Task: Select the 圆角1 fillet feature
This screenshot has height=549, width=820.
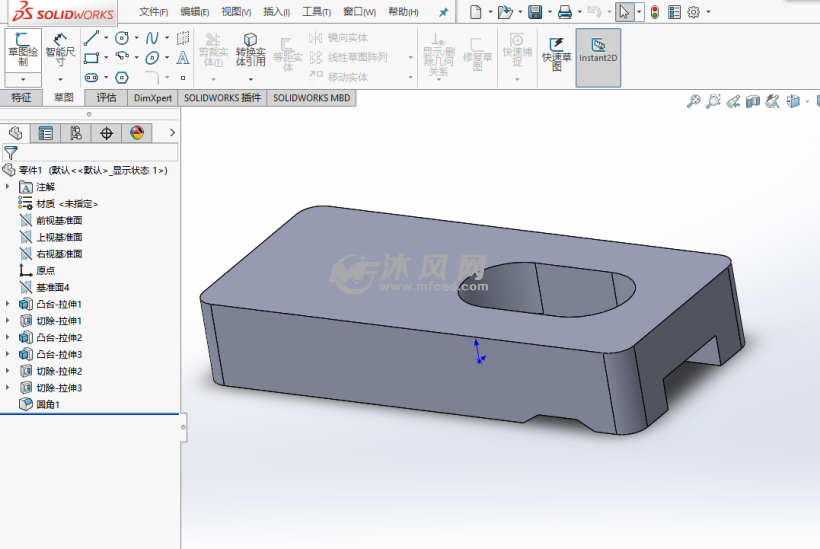Action: point(48,405)
